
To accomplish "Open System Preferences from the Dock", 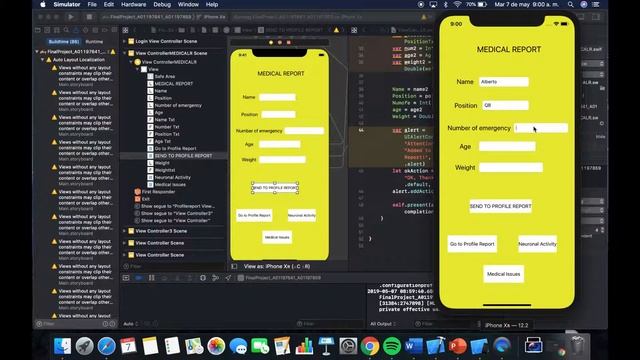I will [x=348, y=346].
